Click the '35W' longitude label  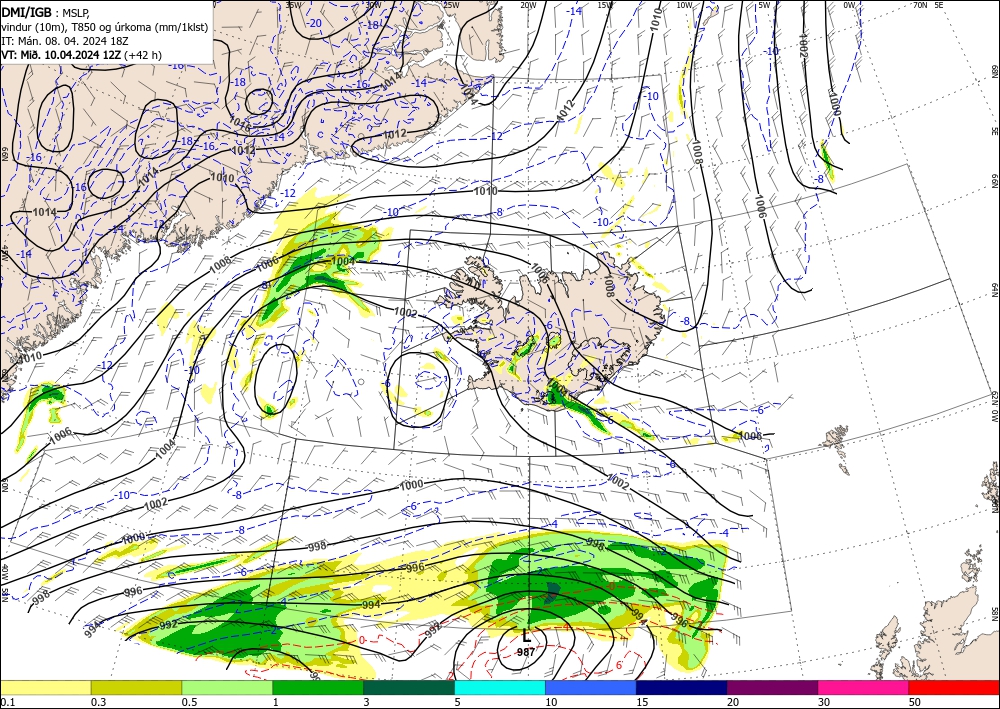293,4
